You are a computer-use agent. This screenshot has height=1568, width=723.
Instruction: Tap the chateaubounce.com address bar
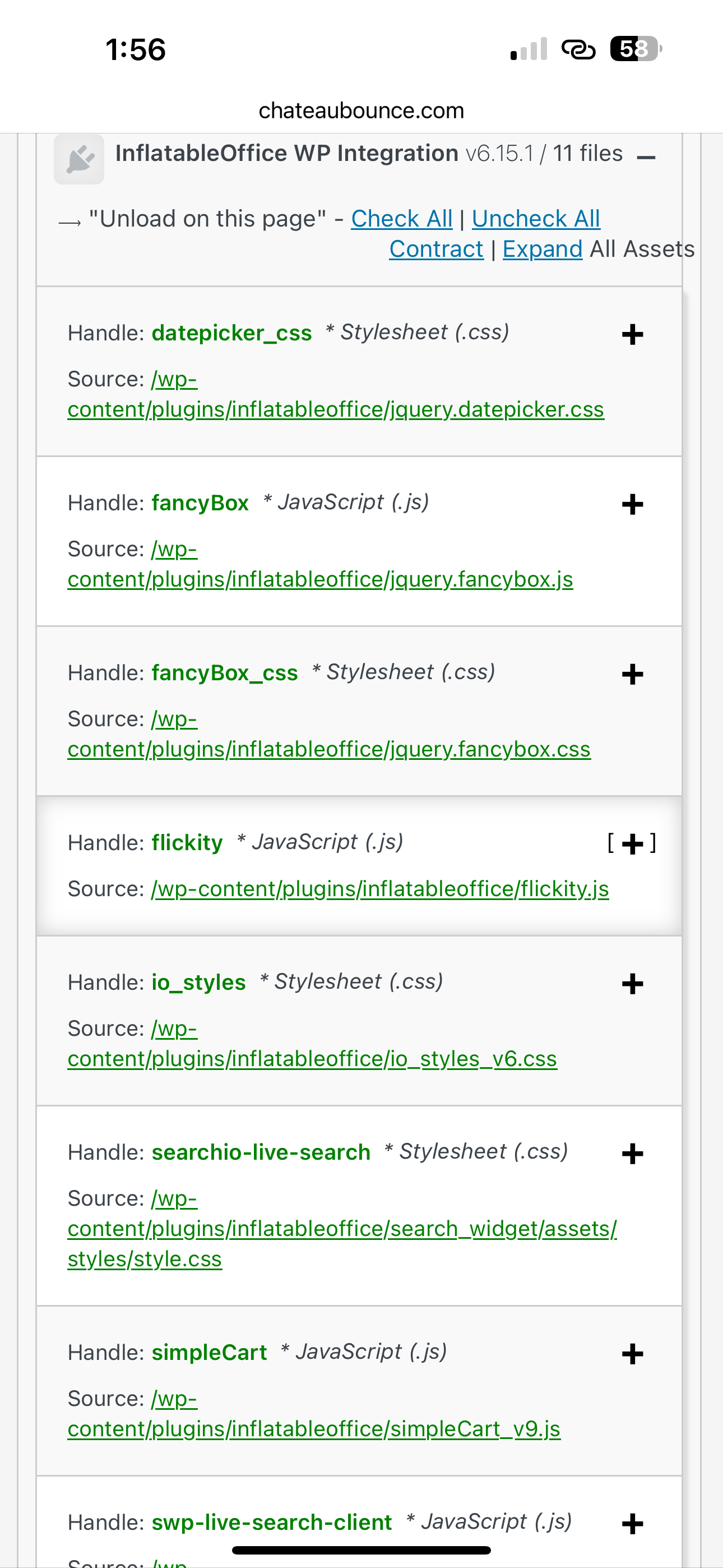[x=361, y=111]
